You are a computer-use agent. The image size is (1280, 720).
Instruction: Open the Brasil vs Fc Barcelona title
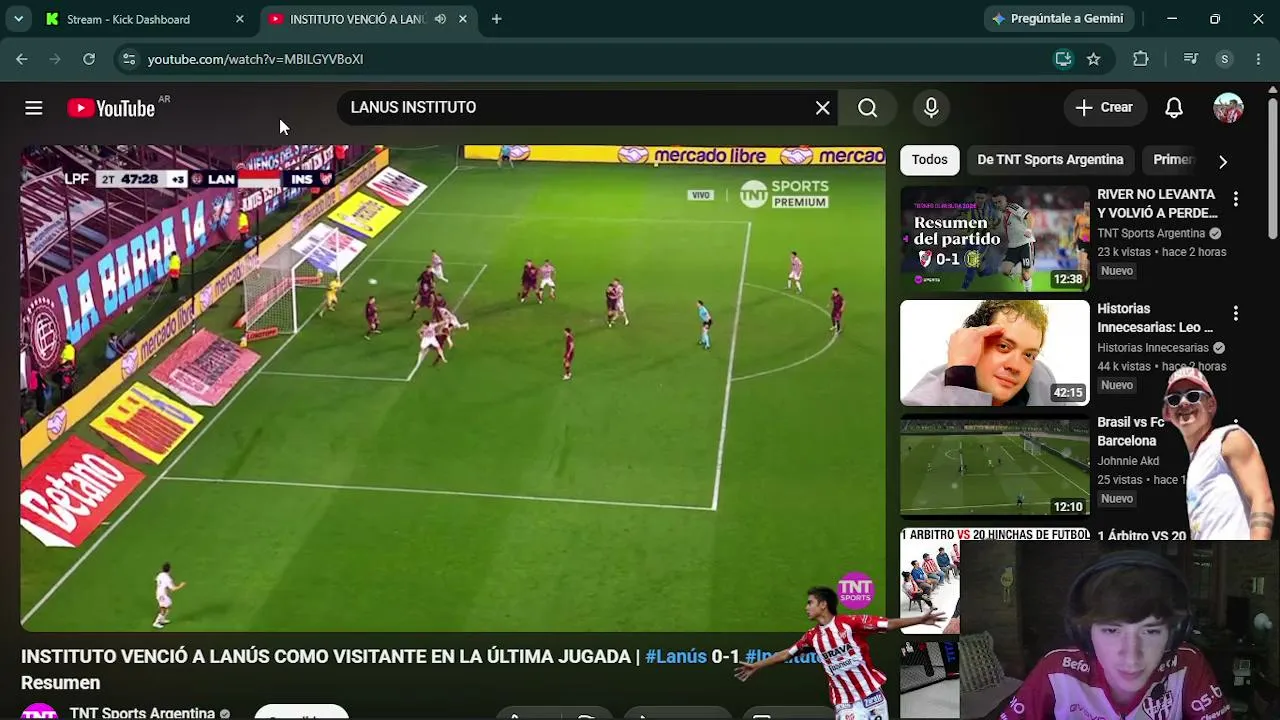click(x=1130, y=432)
